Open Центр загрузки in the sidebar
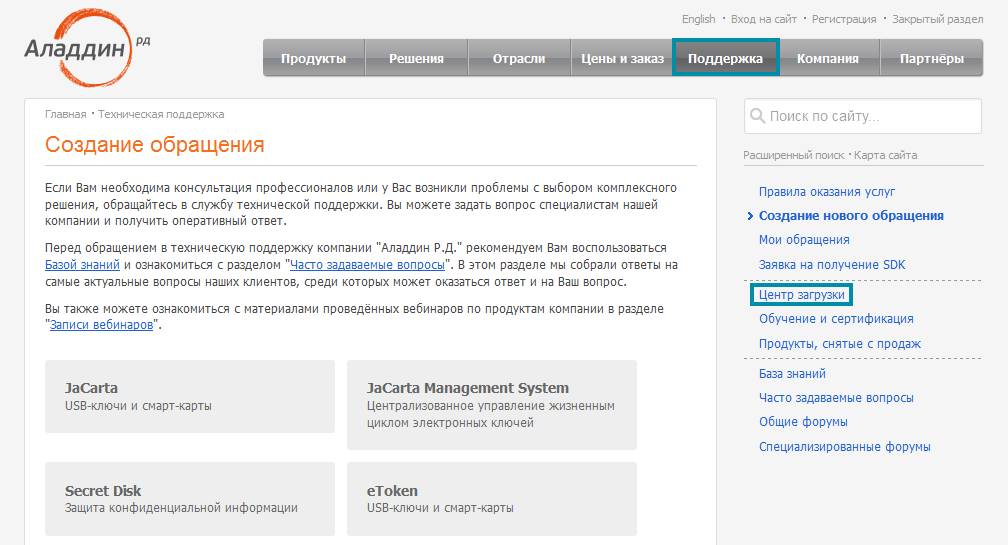Screen dimensions: 1008x545 801,295
